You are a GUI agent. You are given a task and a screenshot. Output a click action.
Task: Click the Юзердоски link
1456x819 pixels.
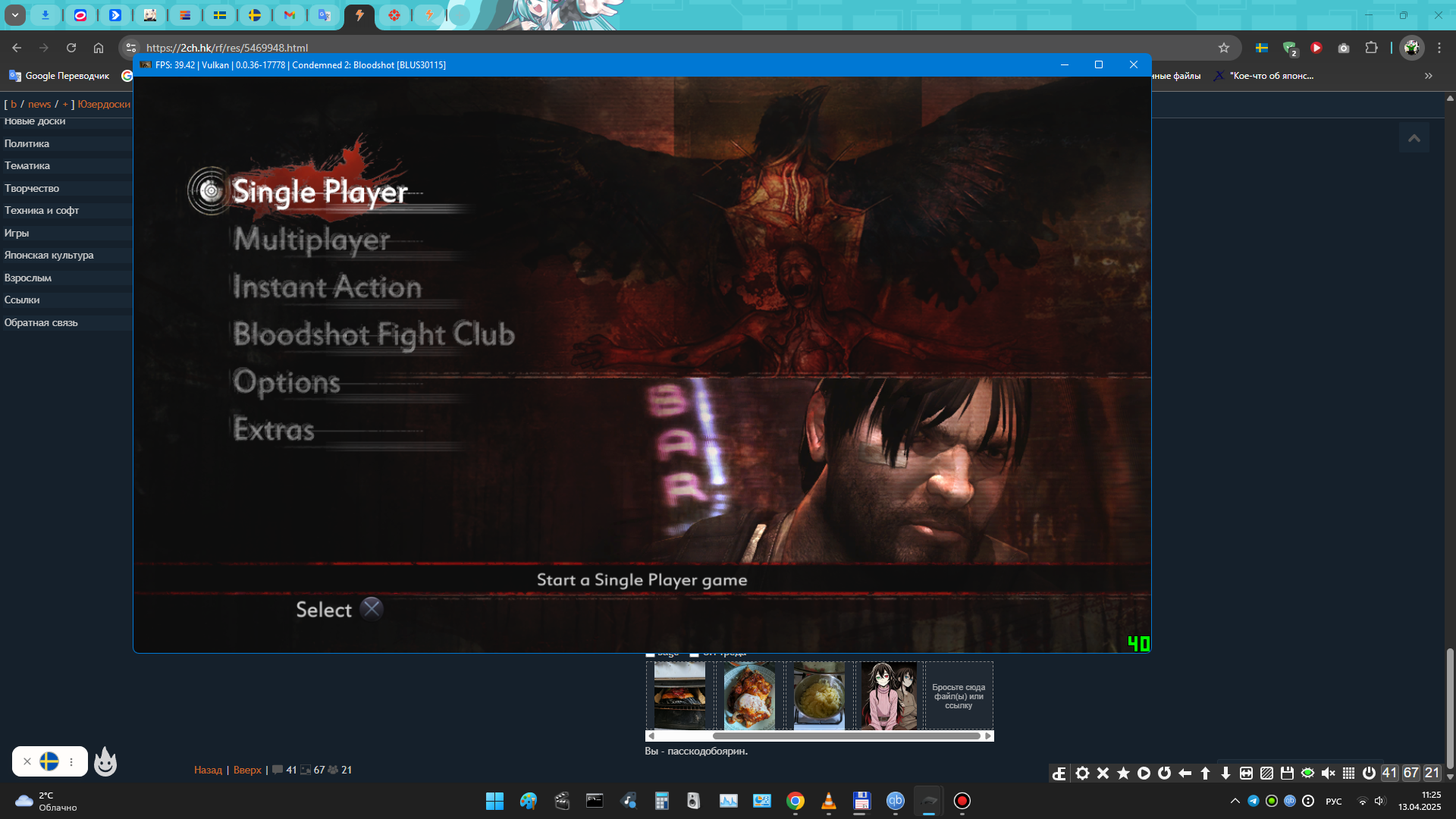[x=104, y=105]
